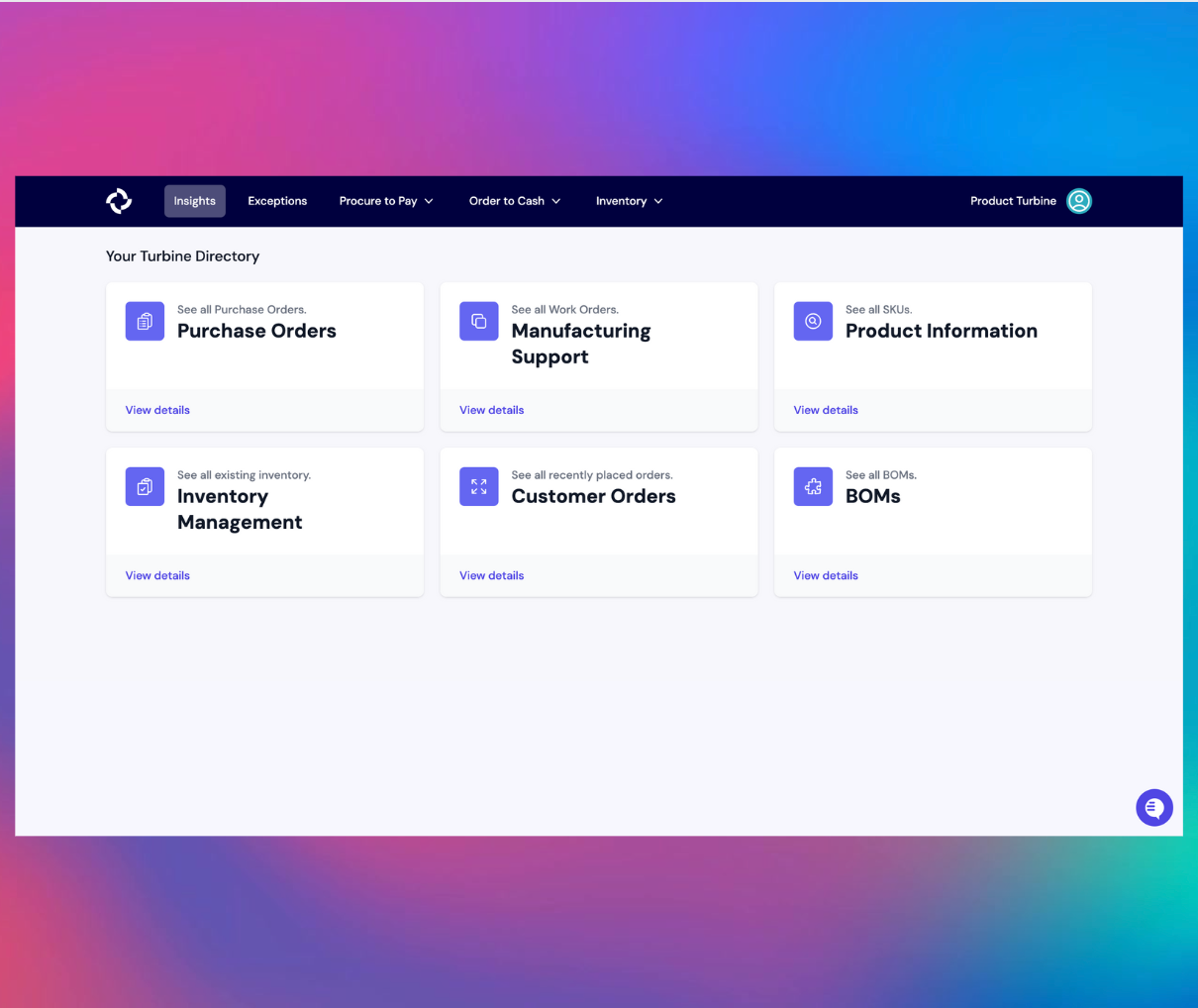View details for Inventory Management
Viewport: 1198px width, 1008px height.
click(x=157, y=575)
